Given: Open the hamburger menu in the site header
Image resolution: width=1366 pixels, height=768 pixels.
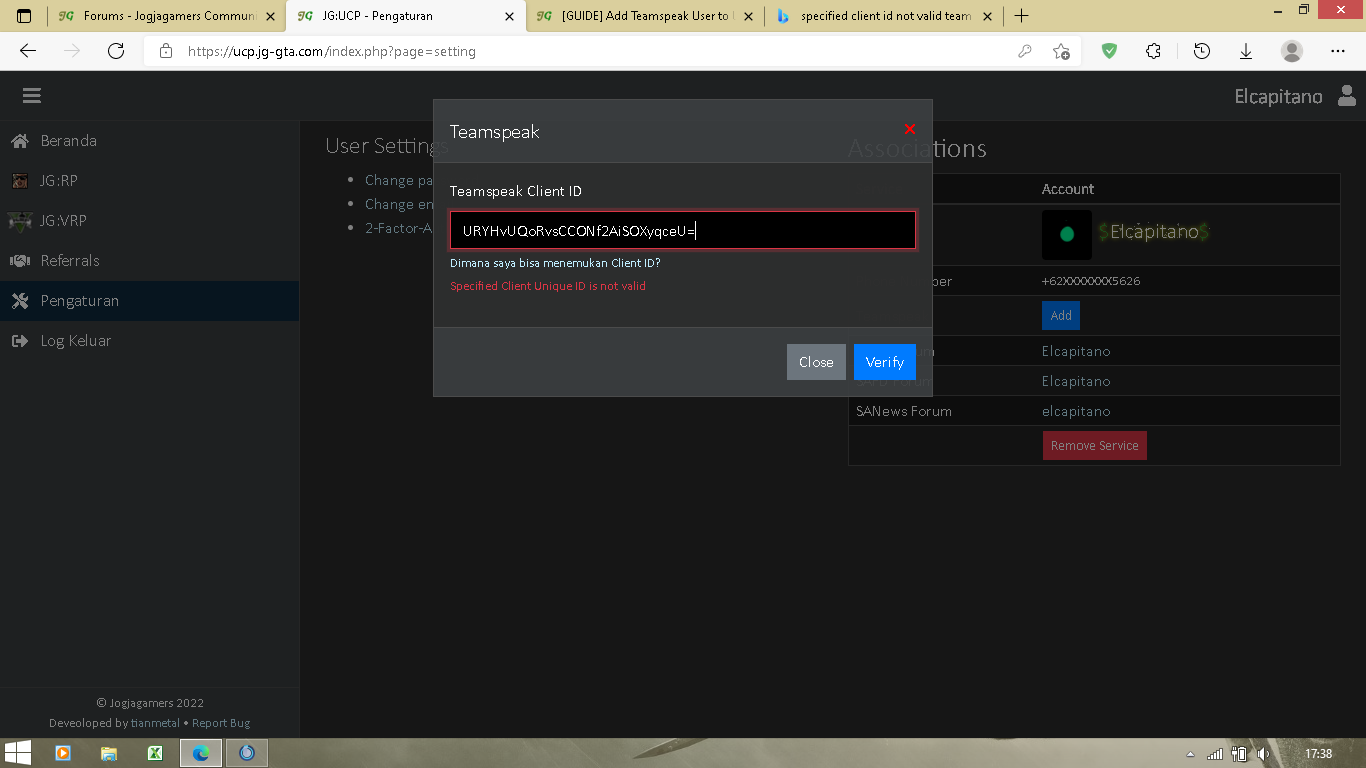Looking at the screenshot, I should coord(31,96).
